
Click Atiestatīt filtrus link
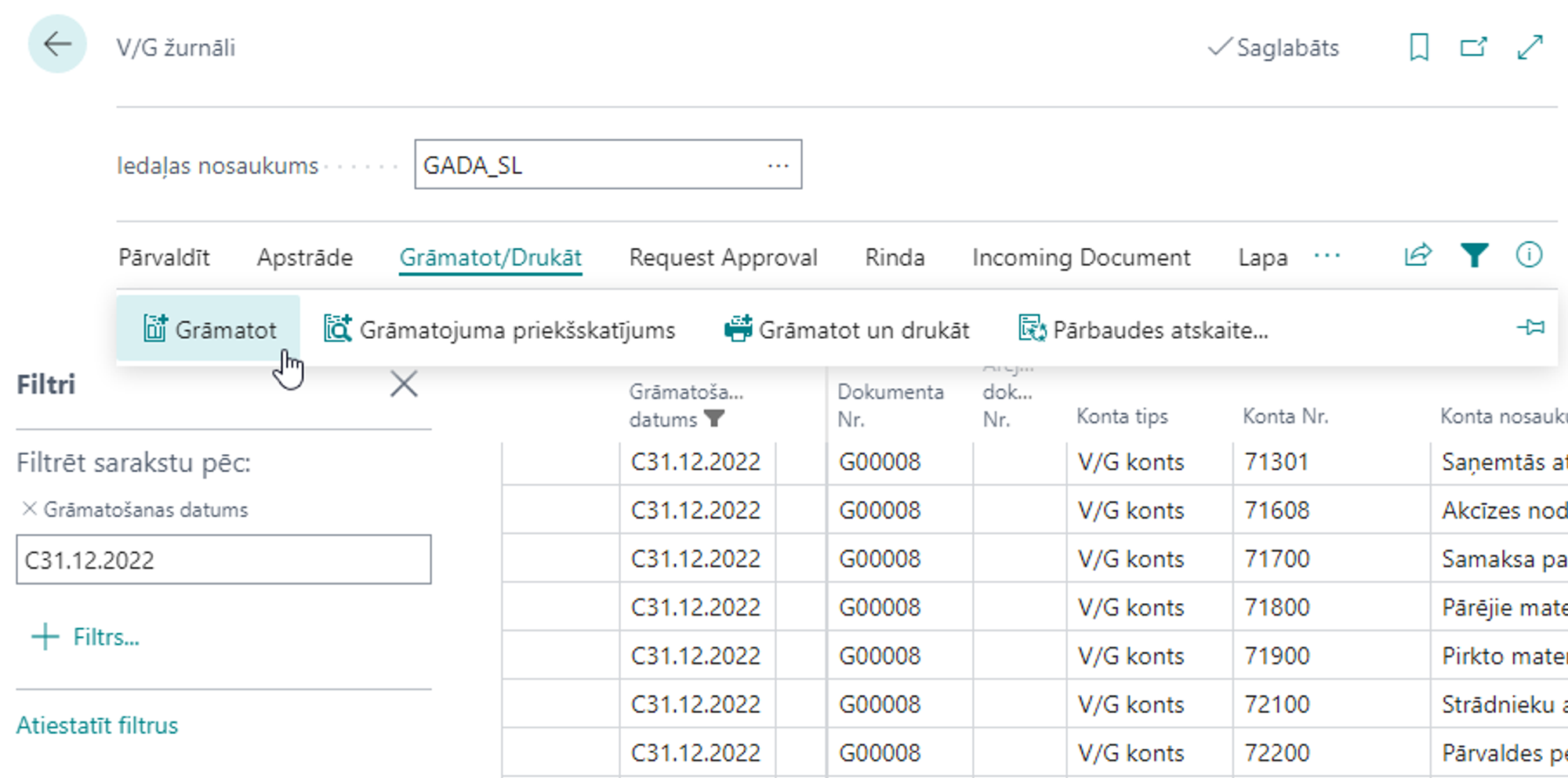(x=97, y=725)
